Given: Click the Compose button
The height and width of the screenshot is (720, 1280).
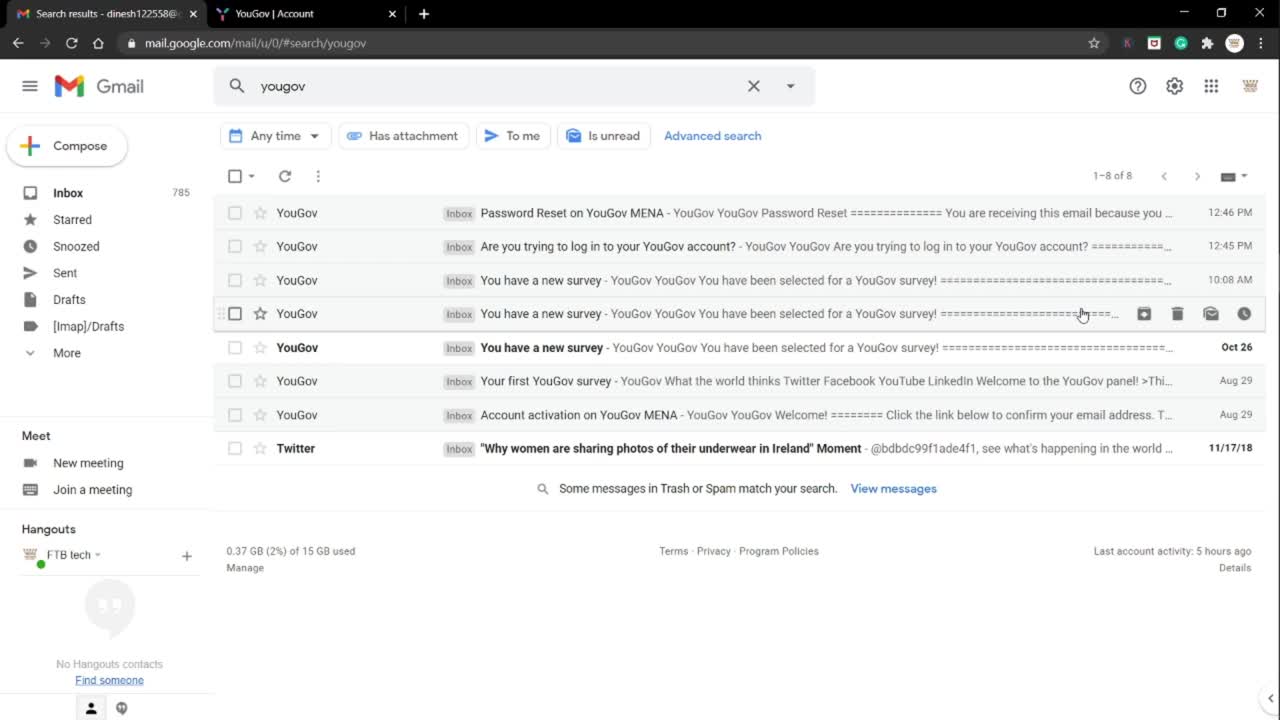Looking at the screenshot, I should [67, 146].
